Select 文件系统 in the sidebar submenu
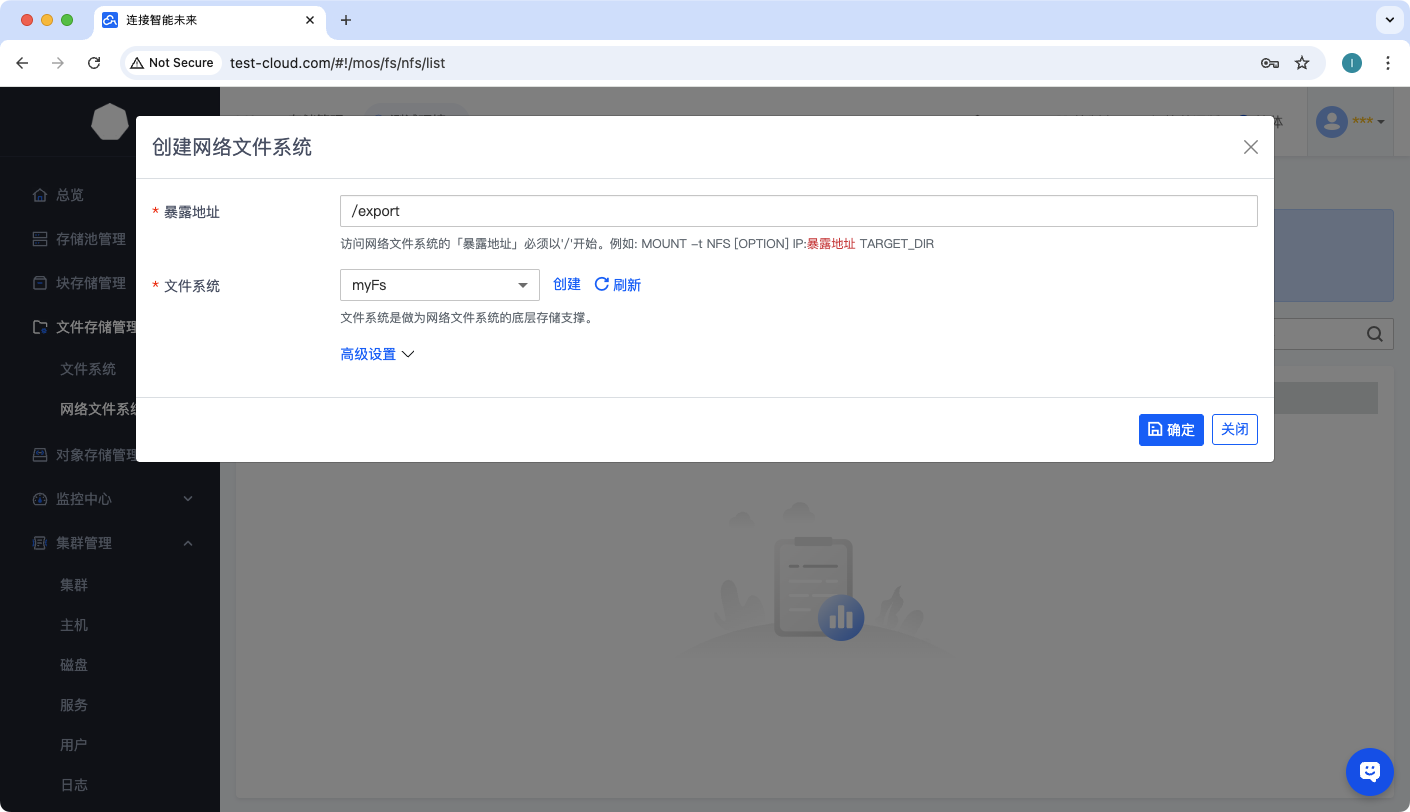The height and width of the screenshot is (812, 1410). [x=88, y=369]
